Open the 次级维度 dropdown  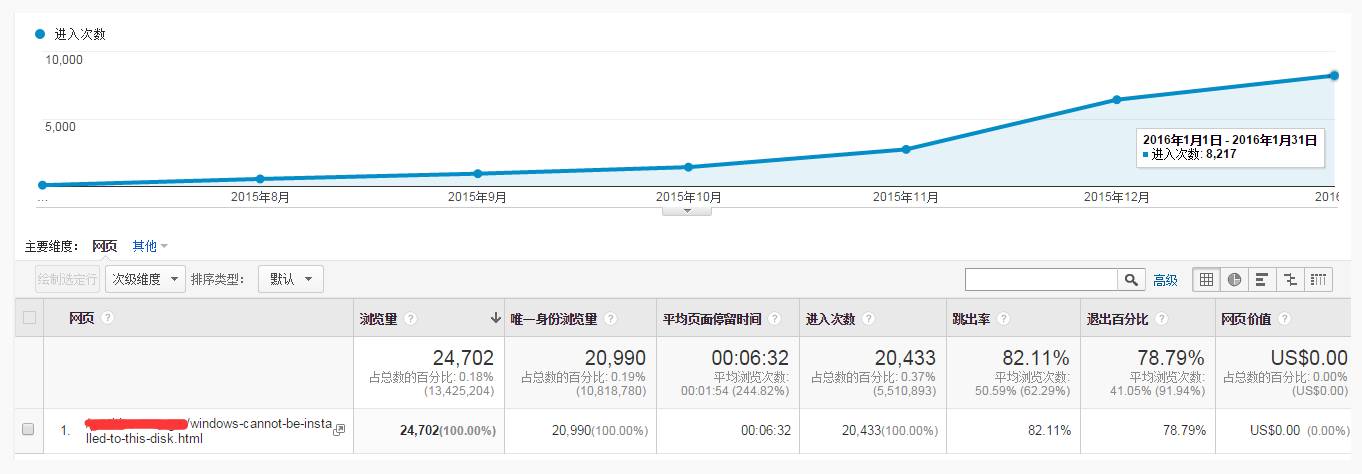(x=145, y=279)
